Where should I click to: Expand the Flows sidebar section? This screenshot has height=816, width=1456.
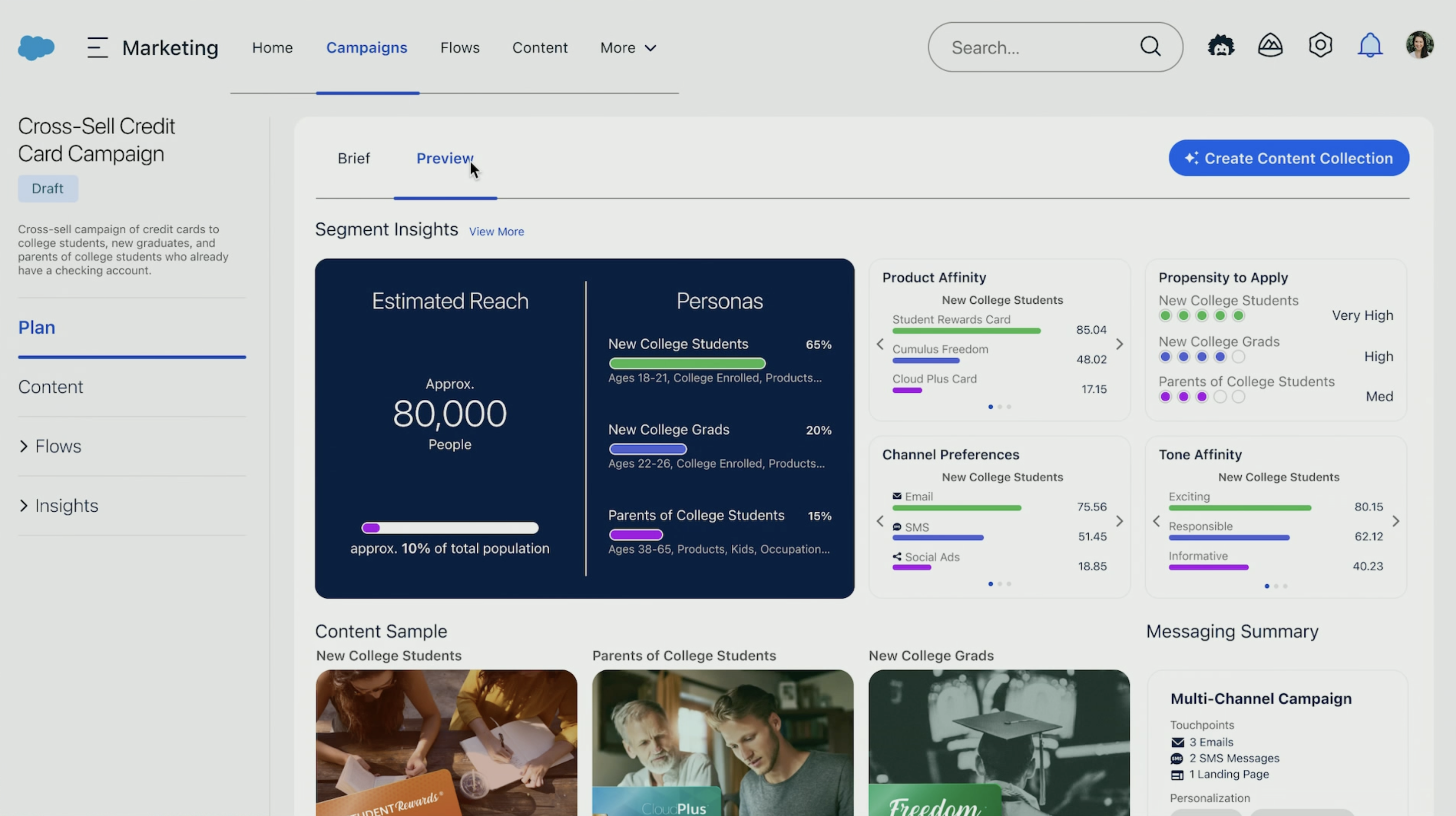(x=23, y=446)
